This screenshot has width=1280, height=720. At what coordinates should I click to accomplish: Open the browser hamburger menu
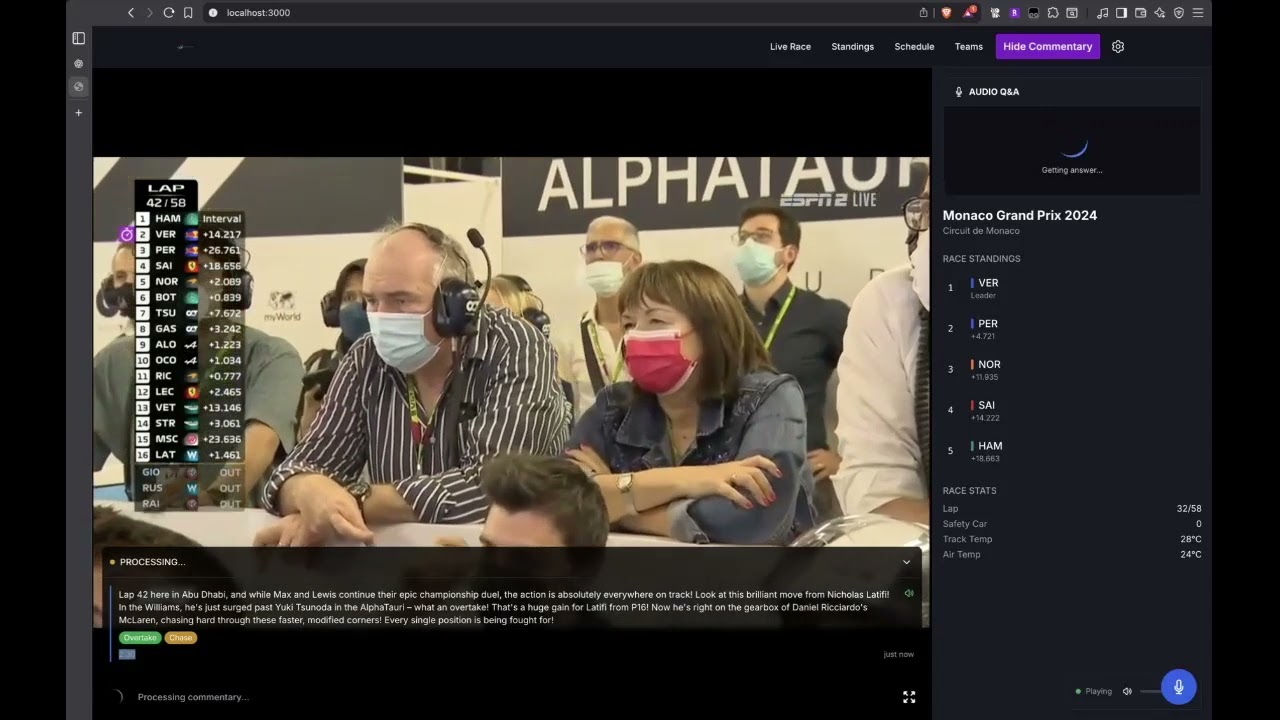click(1198, 13)
